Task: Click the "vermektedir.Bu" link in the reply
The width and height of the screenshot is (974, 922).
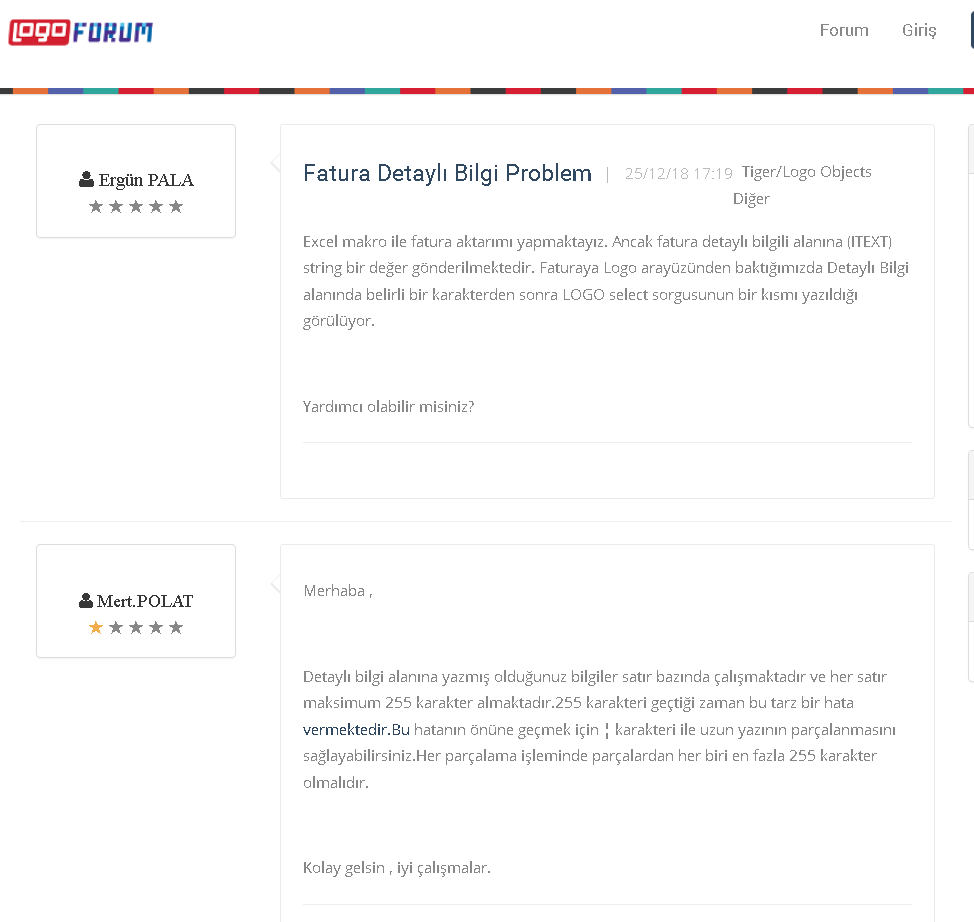Action: click(x=357, y=729)
